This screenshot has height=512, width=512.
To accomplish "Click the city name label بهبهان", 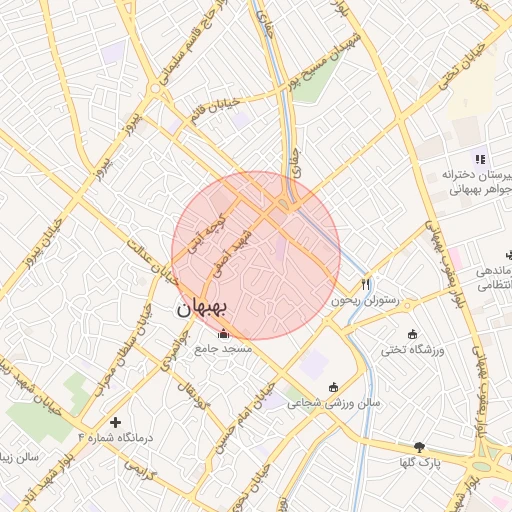I will 202,309.
